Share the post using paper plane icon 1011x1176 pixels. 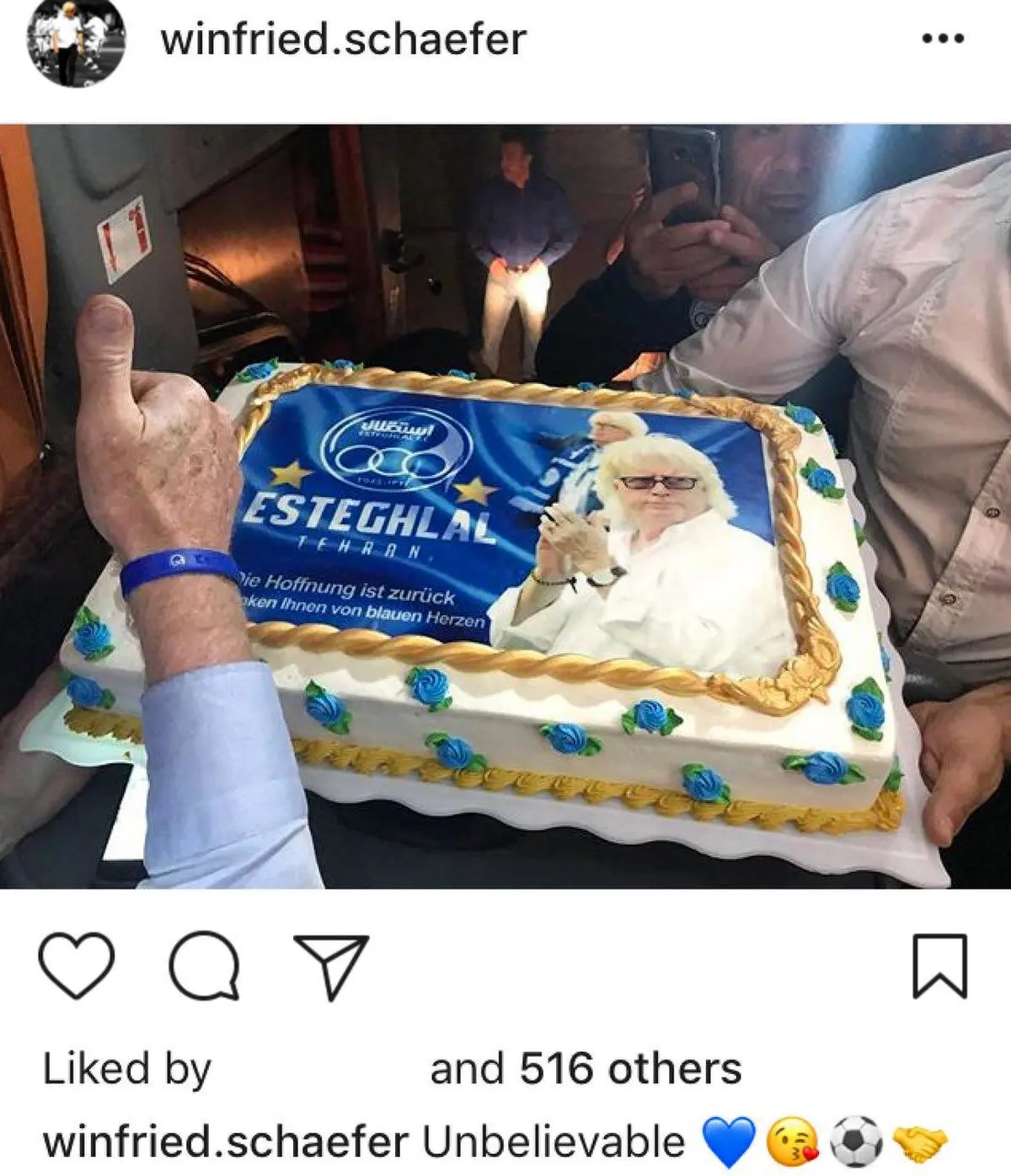[x=331, y=966]
